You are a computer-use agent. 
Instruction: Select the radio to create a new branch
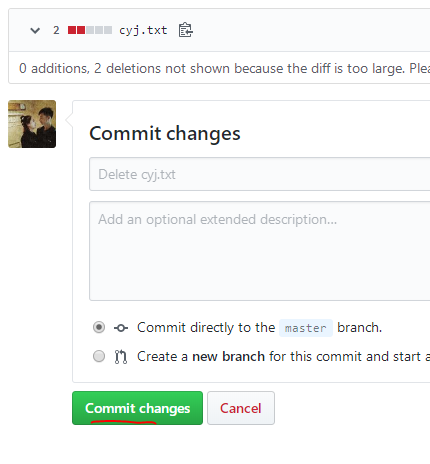[x=99, y=356]
